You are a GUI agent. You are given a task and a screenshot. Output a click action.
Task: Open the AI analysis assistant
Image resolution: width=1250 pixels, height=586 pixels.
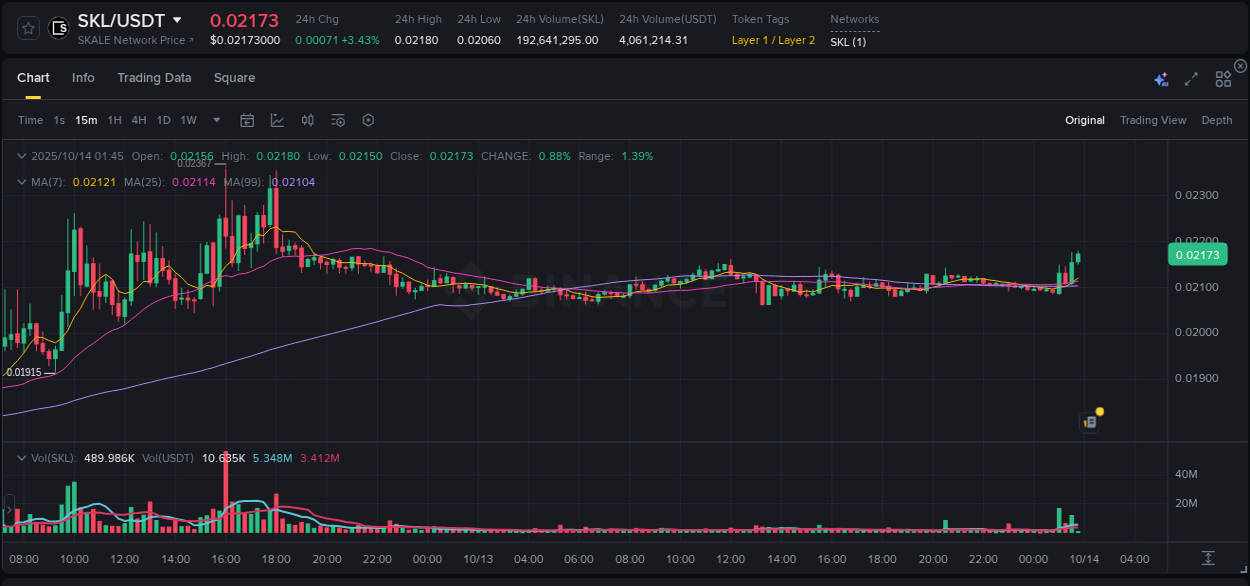coord(1162,78)
